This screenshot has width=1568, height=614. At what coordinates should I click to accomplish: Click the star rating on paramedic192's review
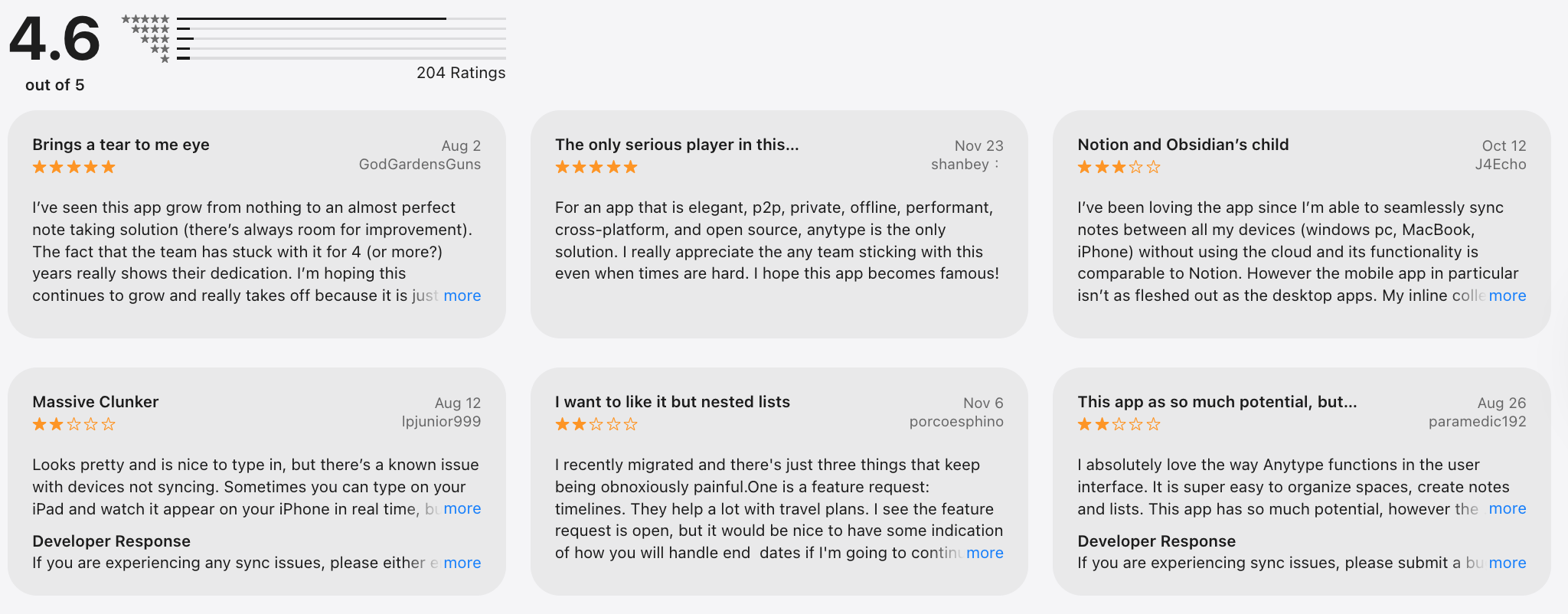[x=1119, y=424]
